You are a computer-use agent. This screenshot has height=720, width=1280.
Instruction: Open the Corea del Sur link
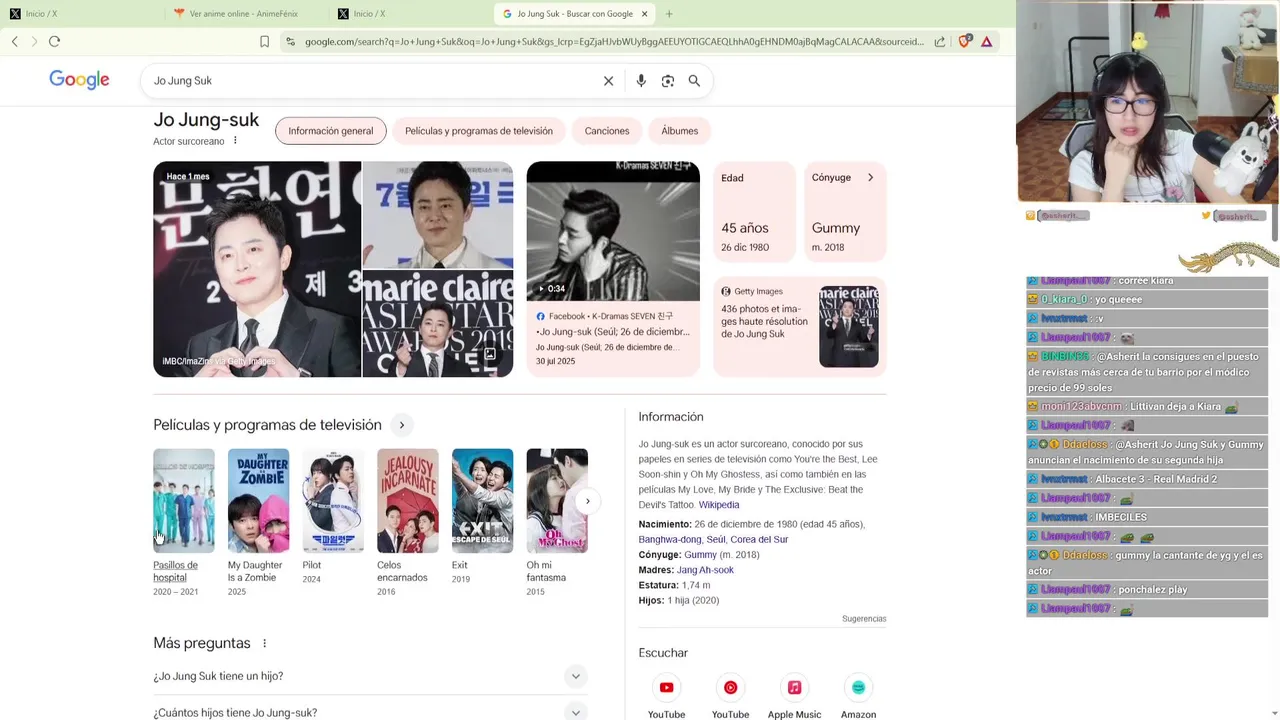759,539
